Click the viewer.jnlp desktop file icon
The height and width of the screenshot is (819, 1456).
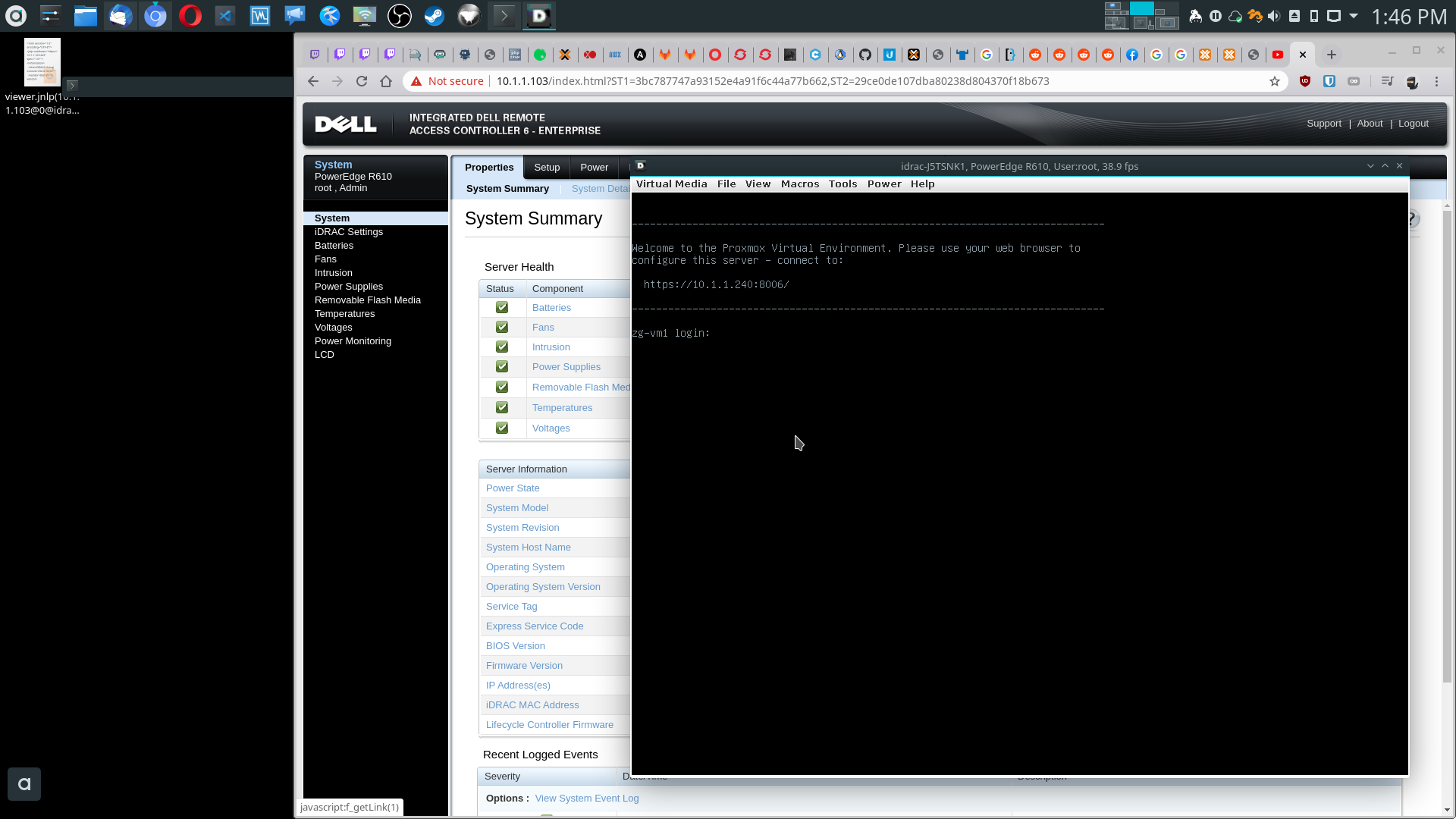click(x=42, y=62)
